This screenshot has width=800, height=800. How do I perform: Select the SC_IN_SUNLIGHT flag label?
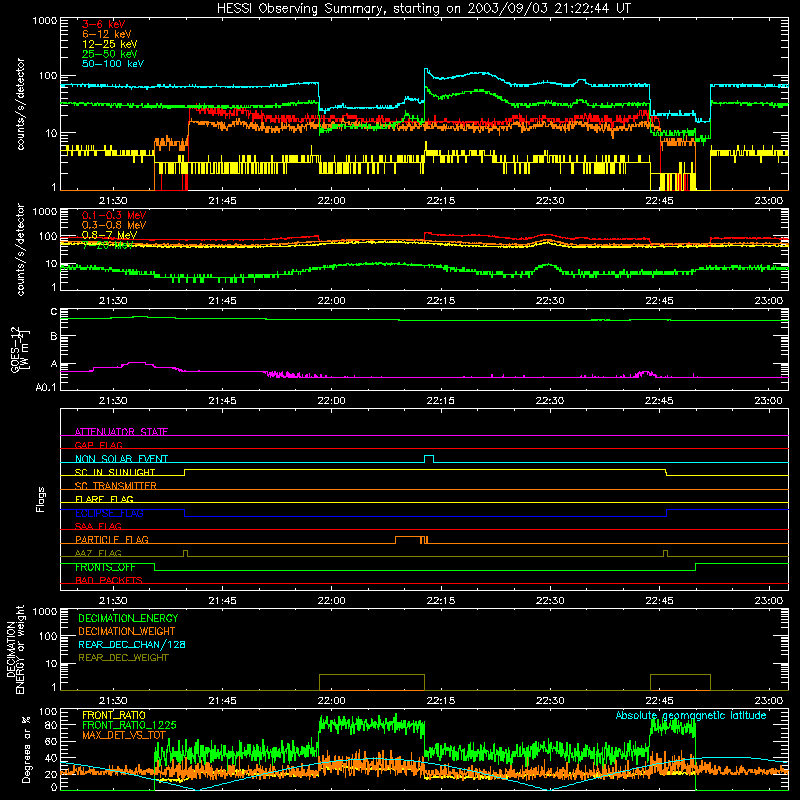coord(115,472)
